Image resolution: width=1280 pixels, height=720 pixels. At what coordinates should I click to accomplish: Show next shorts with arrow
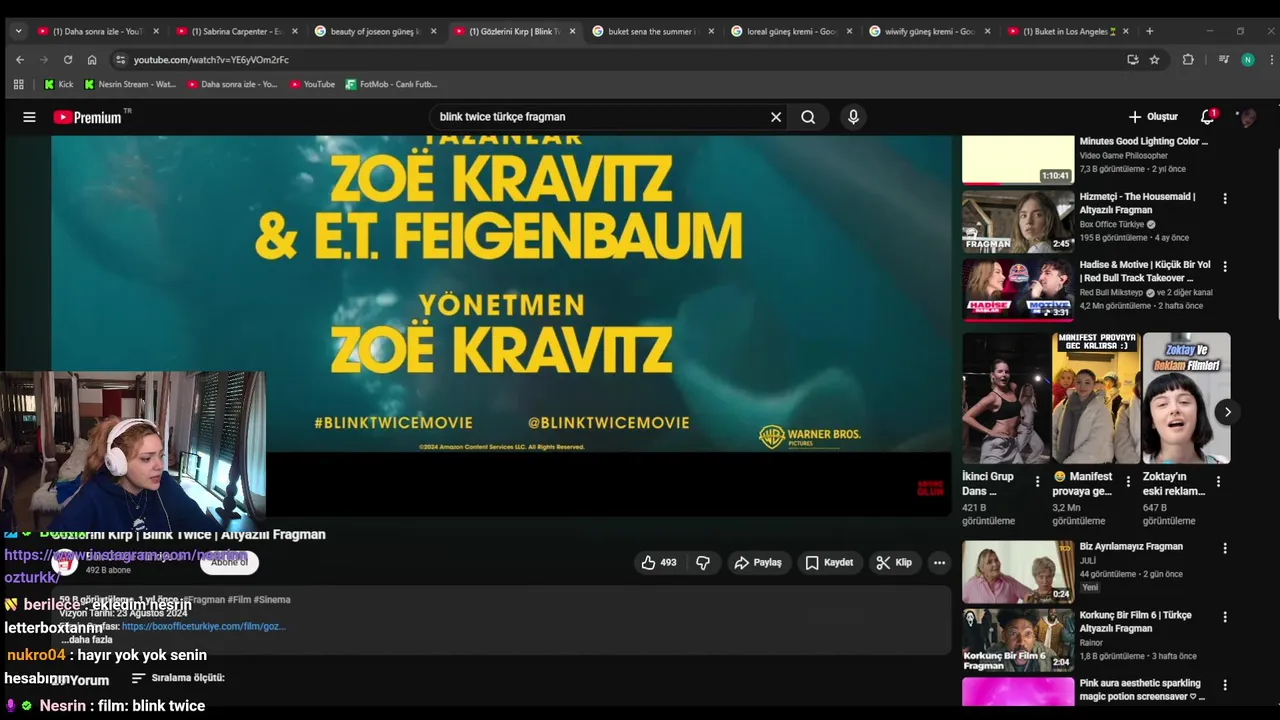[1227, 412]
